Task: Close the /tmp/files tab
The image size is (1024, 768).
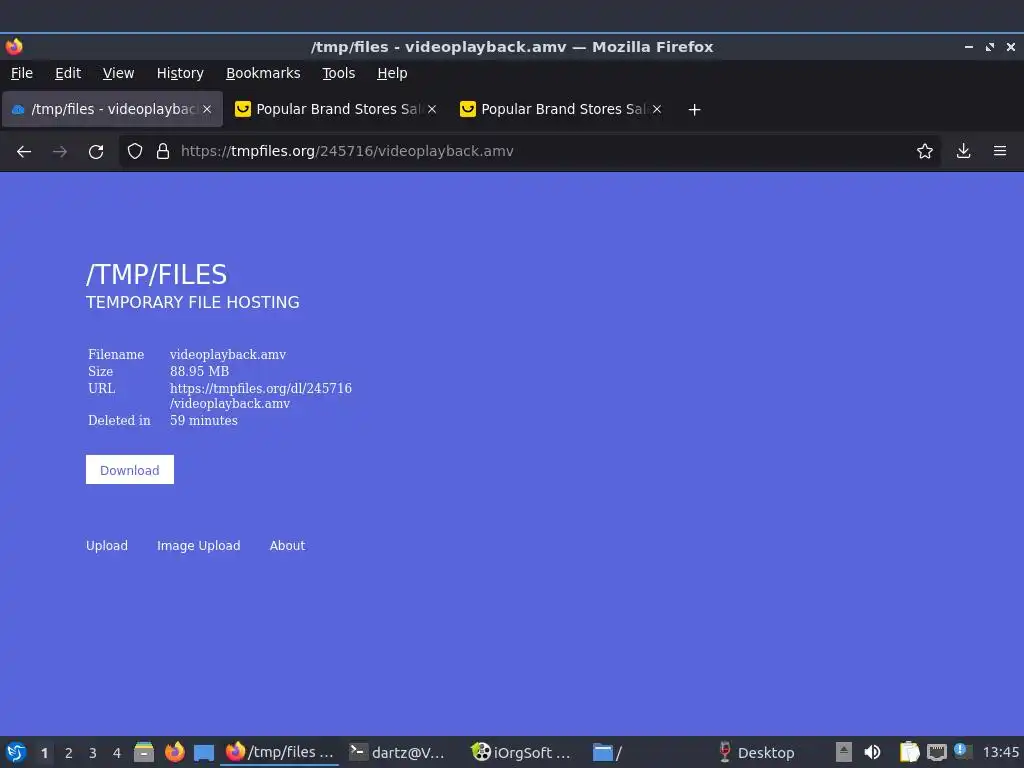Action: [x=207, y=109]
